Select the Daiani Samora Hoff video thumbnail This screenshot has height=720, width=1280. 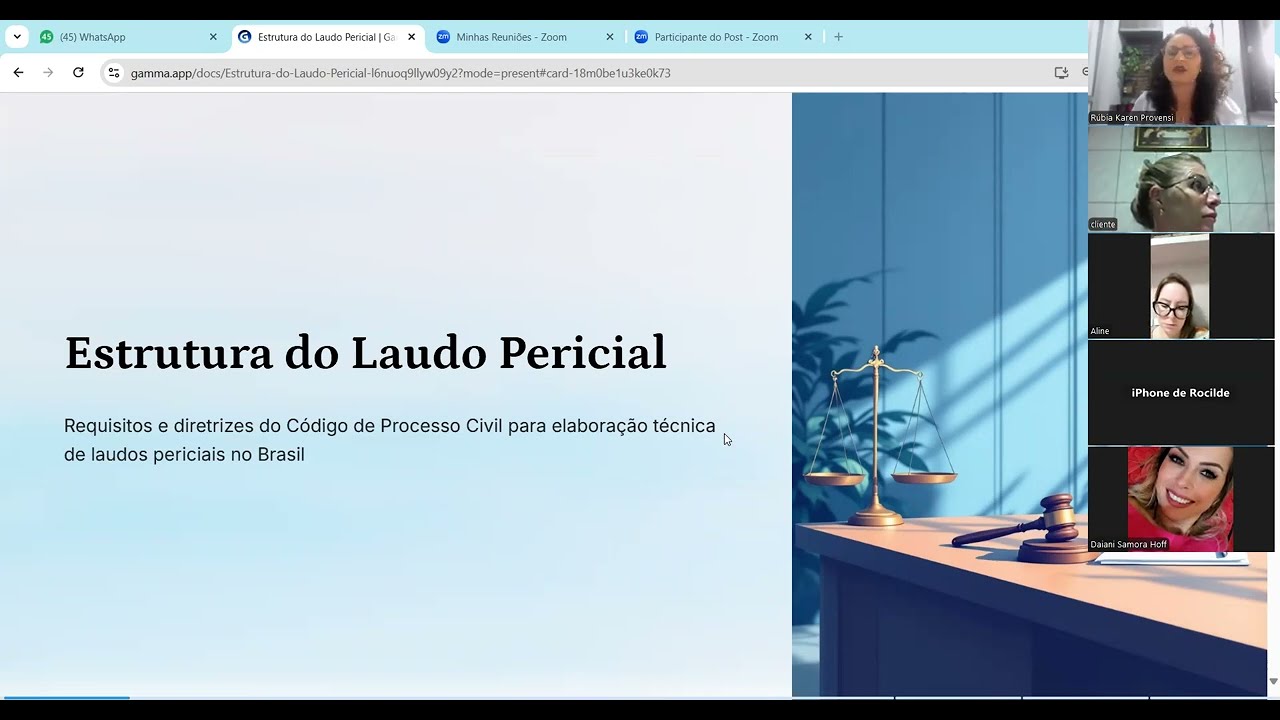(x=1181, y=499)
